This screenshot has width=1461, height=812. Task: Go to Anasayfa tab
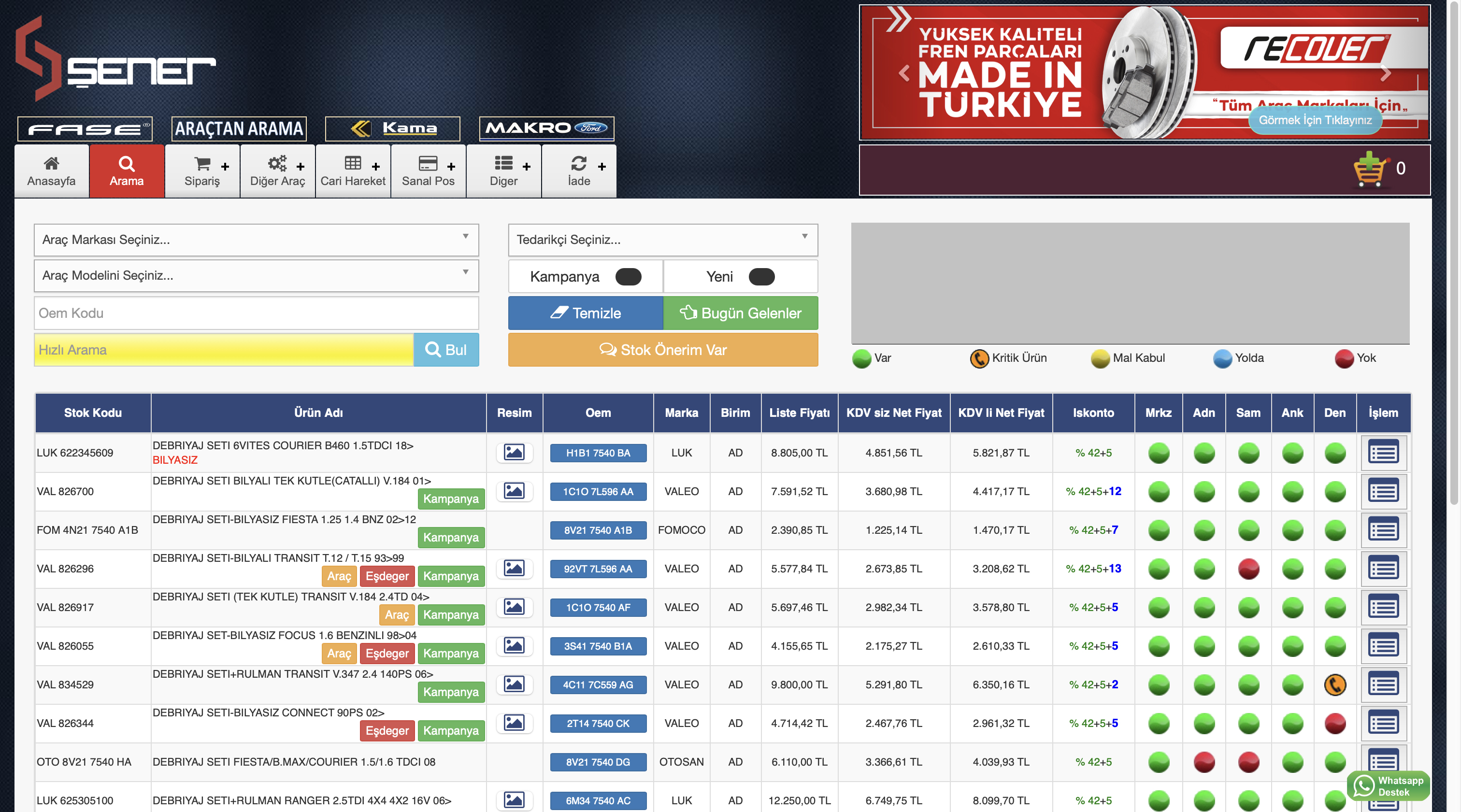[51, 171]
